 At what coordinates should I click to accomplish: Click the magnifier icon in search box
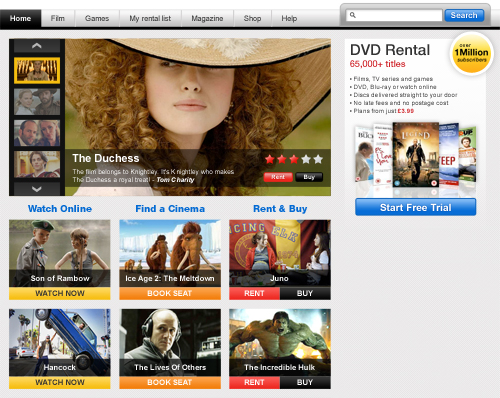(353, 15)
